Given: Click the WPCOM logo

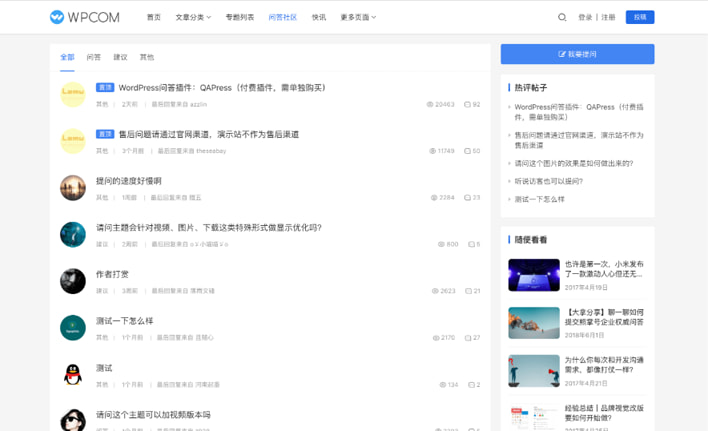Looking at the screenshot, I should (84, 17).
